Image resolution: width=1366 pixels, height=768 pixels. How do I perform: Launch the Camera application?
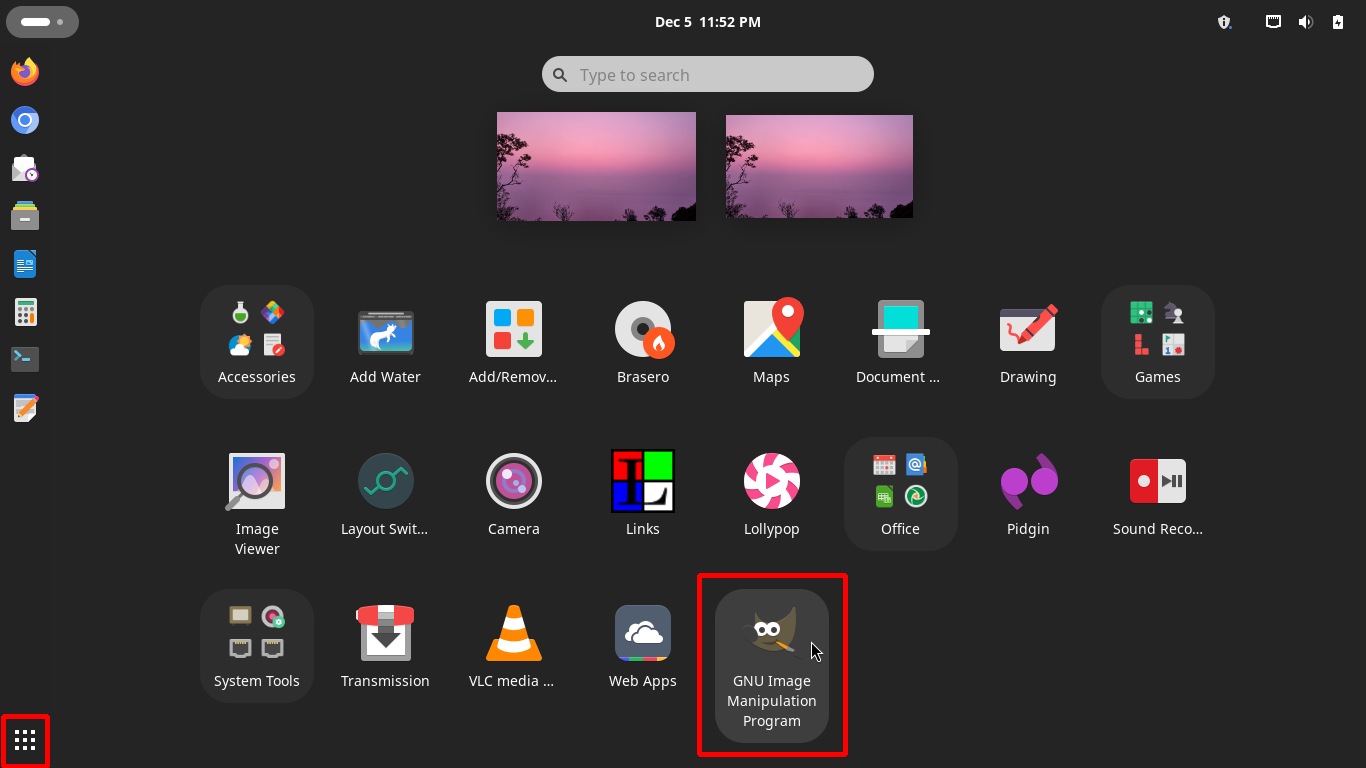coord(513,494)
